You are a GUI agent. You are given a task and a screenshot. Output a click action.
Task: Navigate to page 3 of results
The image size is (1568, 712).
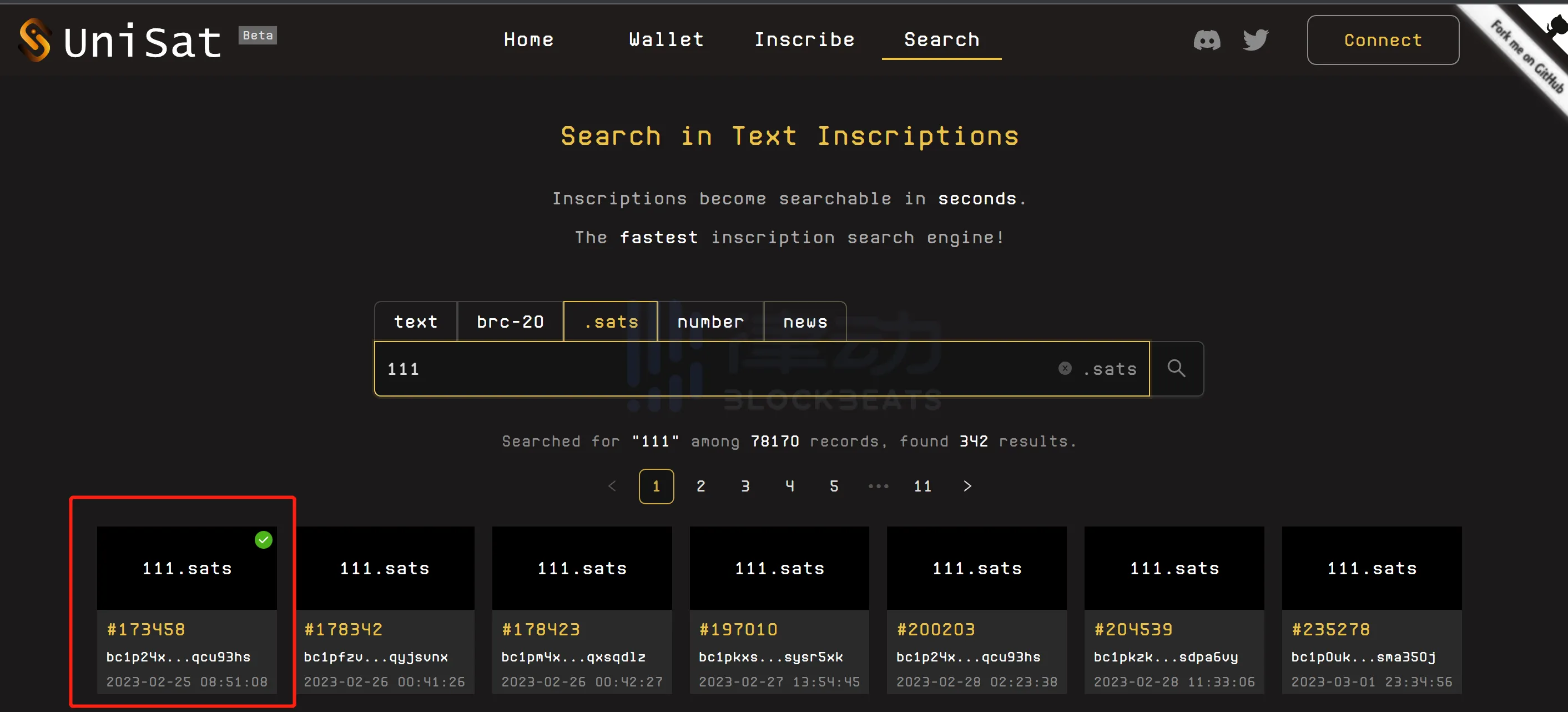[745, 485]
